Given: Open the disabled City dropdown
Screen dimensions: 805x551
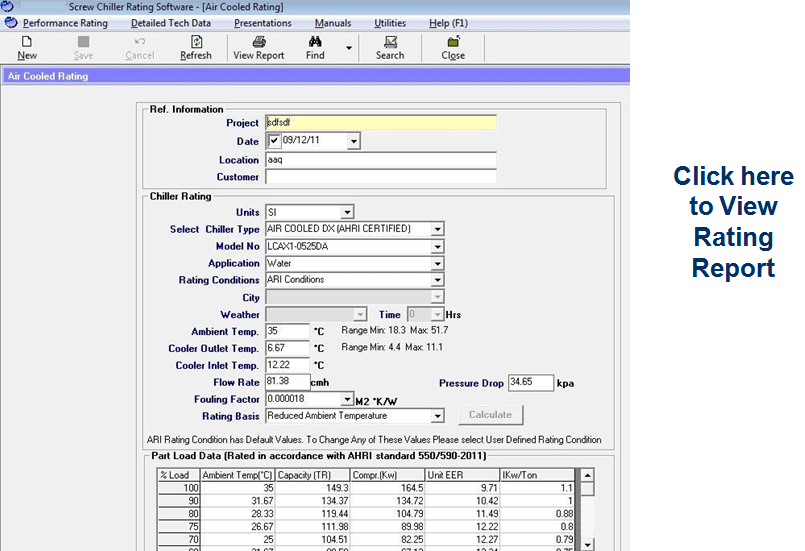Looking at the screenshot, I should click(437, 297).
